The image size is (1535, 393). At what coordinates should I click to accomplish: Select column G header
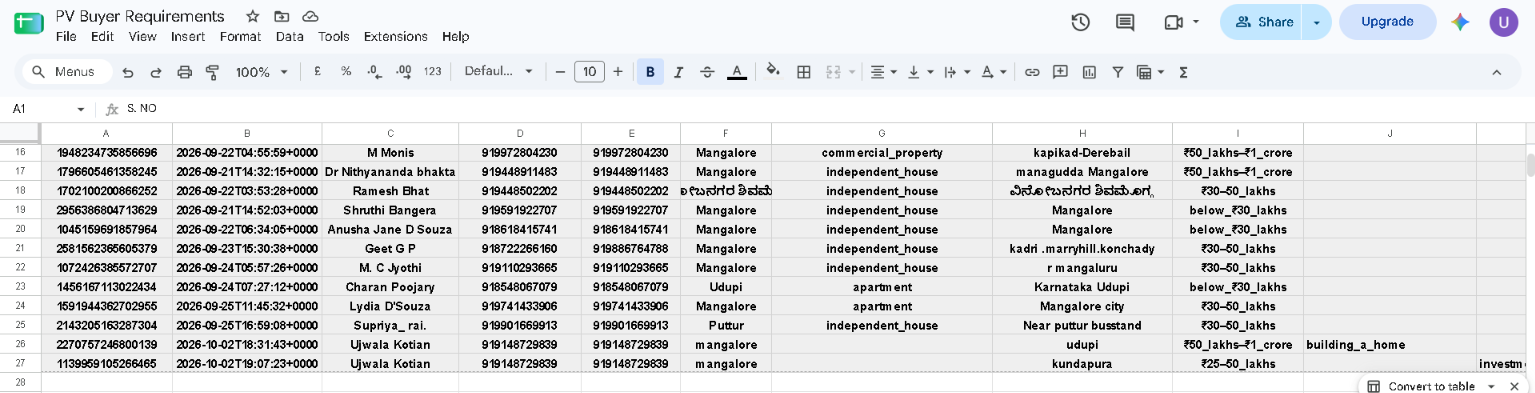881,133
